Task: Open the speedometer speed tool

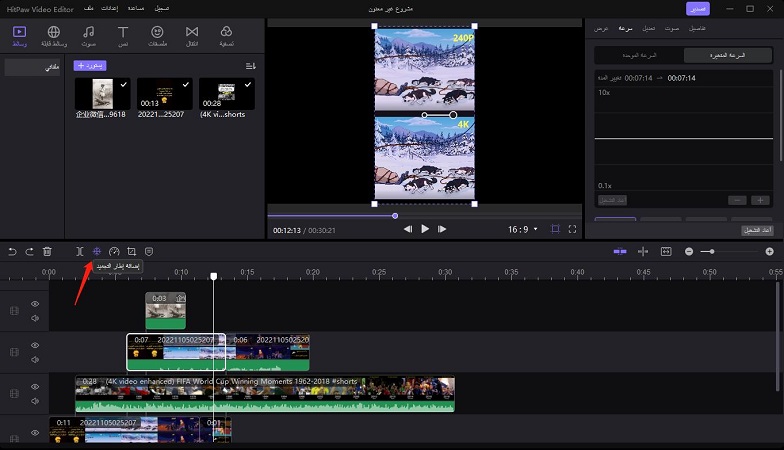Action: (x=114, y=252)
